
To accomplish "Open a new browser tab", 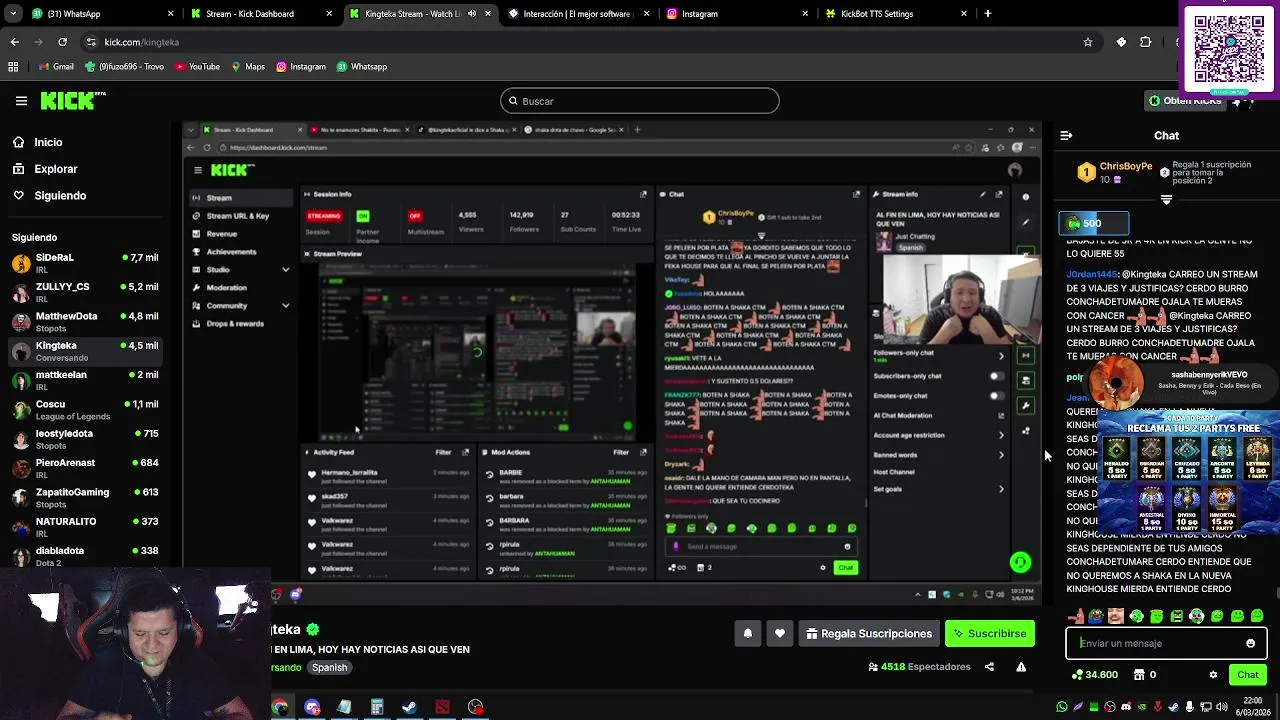I will click(988, 14).
